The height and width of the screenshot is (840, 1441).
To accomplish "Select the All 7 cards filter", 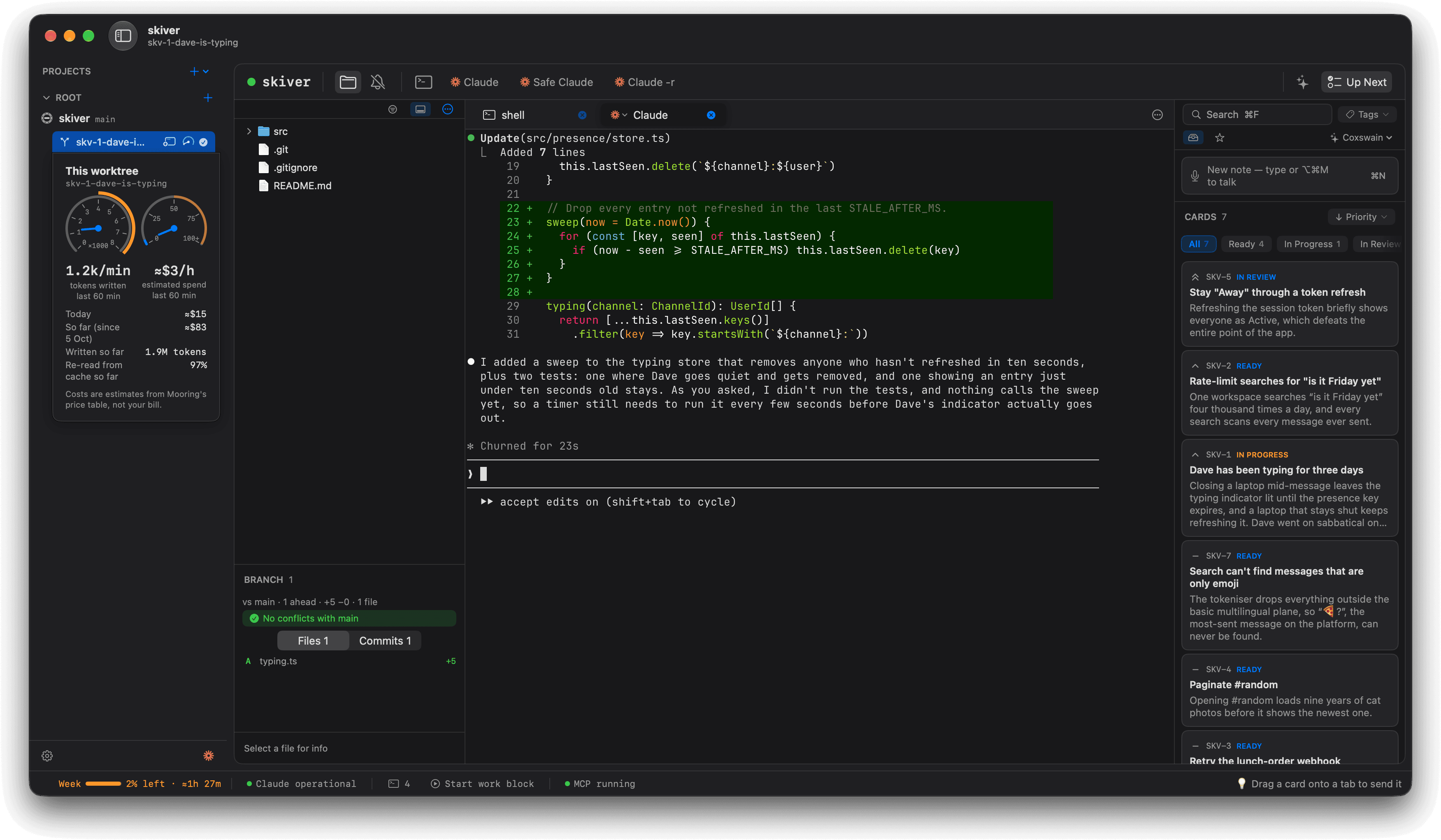I will point(1199,244).
